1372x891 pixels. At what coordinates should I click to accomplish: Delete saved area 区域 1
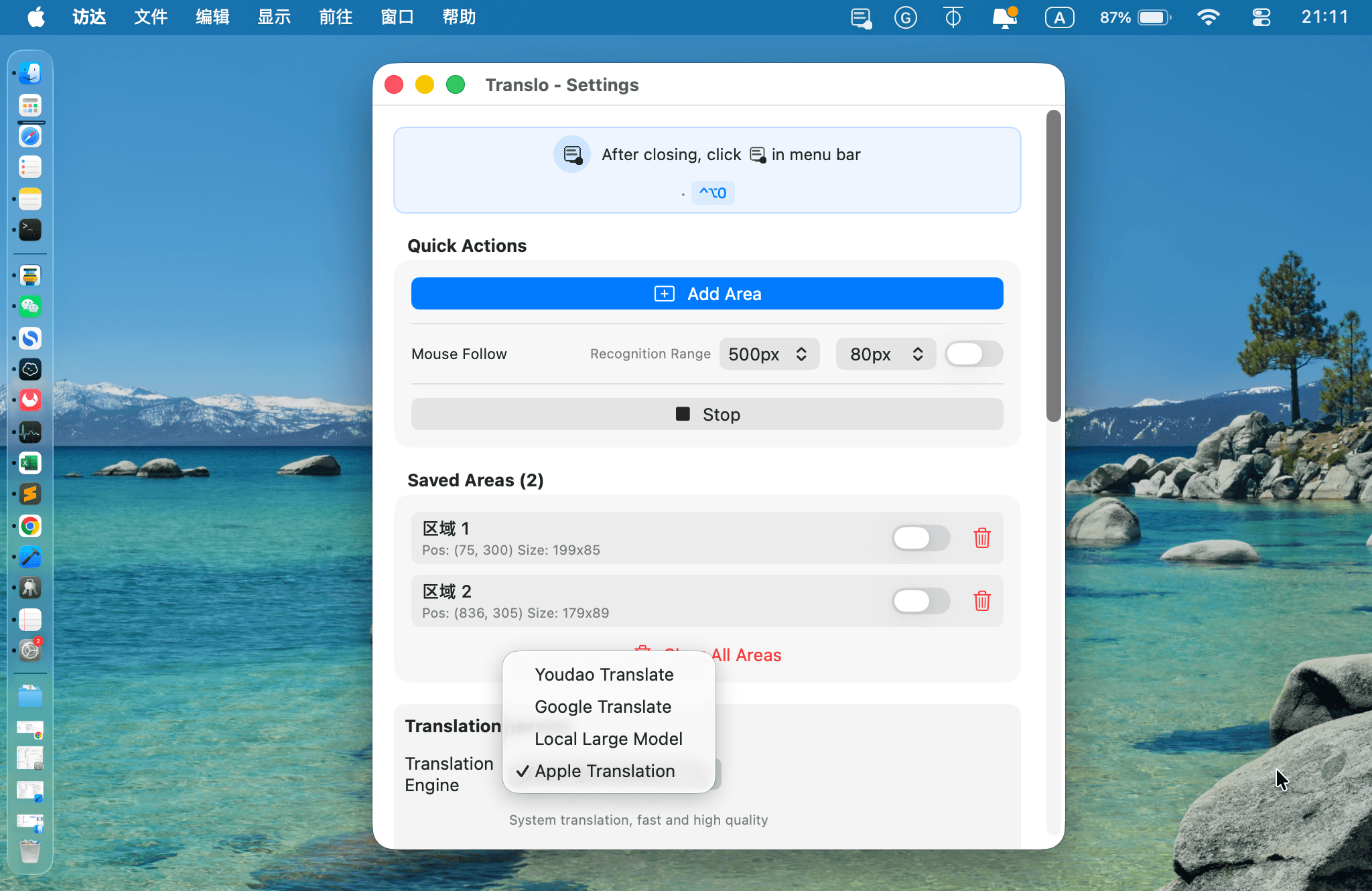point(982,538)
